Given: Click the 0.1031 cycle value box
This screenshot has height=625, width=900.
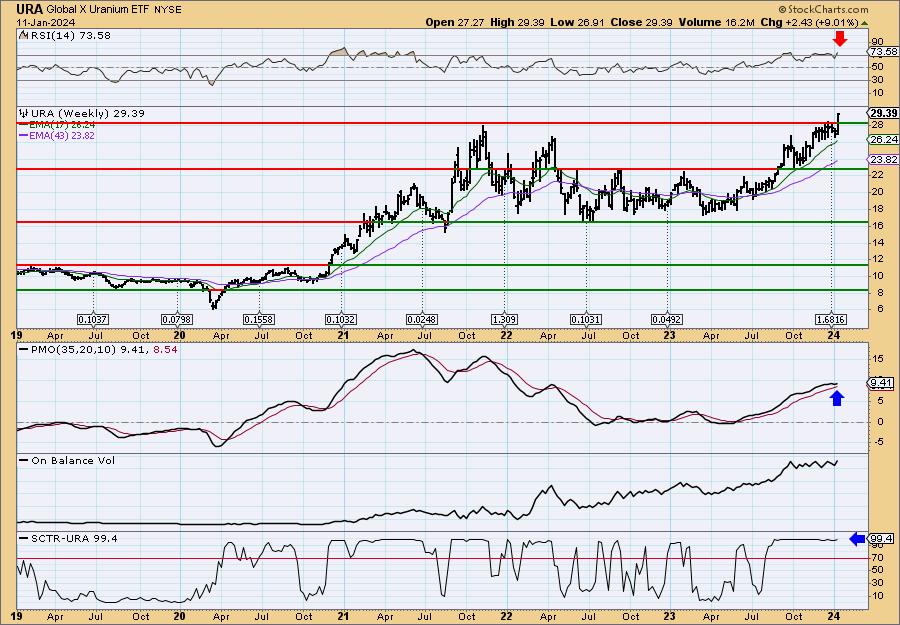Looking at the screenshot, I should pos(586,319).
